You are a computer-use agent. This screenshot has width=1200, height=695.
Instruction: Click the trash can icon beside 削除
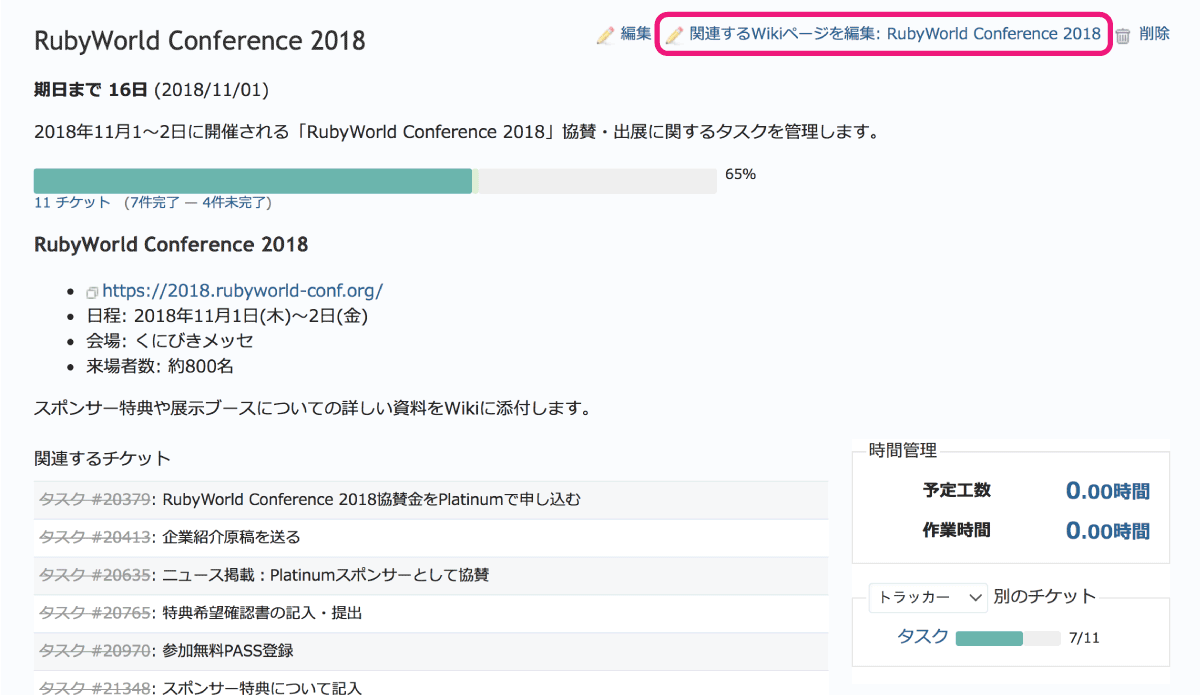click(1123, 35)
